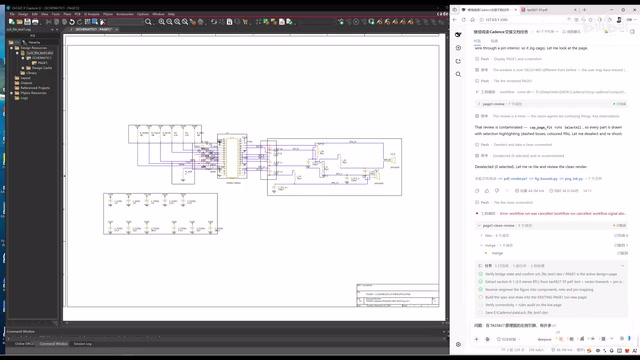Screen dimensions: 640x360
Task: Expand the Design Cache node
Action: [23, 68]
